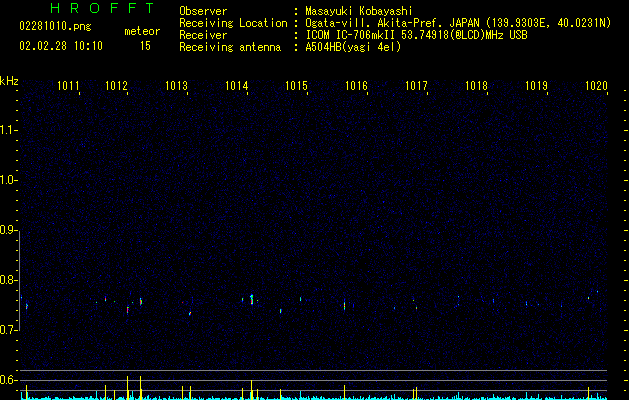The height and width of the screenshot is (400, 629).
Task: Click the 'Receiver' field label
Action: (x=203, y=35)
